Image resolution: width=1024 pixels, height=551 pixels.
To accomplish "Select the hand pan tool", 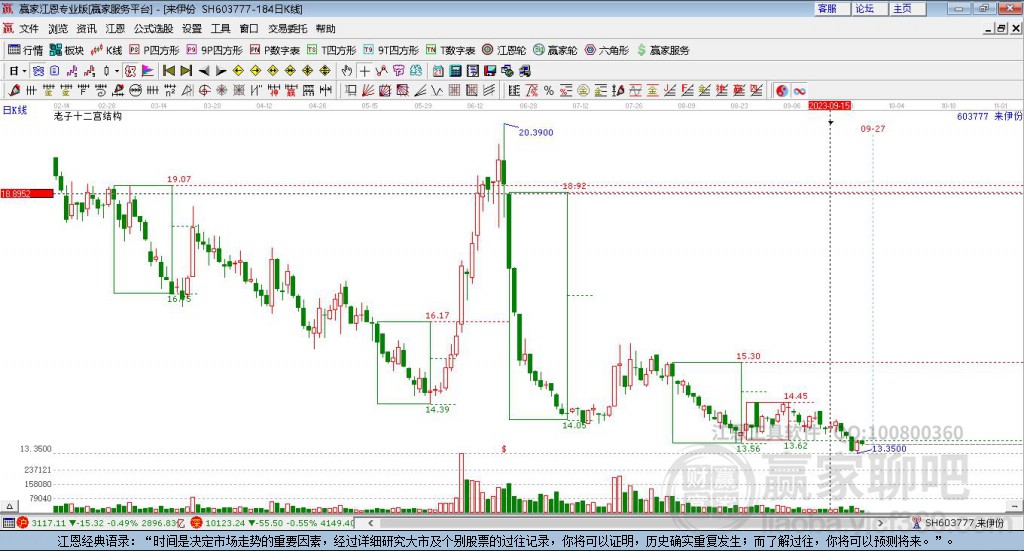I will tap(347, 71).
